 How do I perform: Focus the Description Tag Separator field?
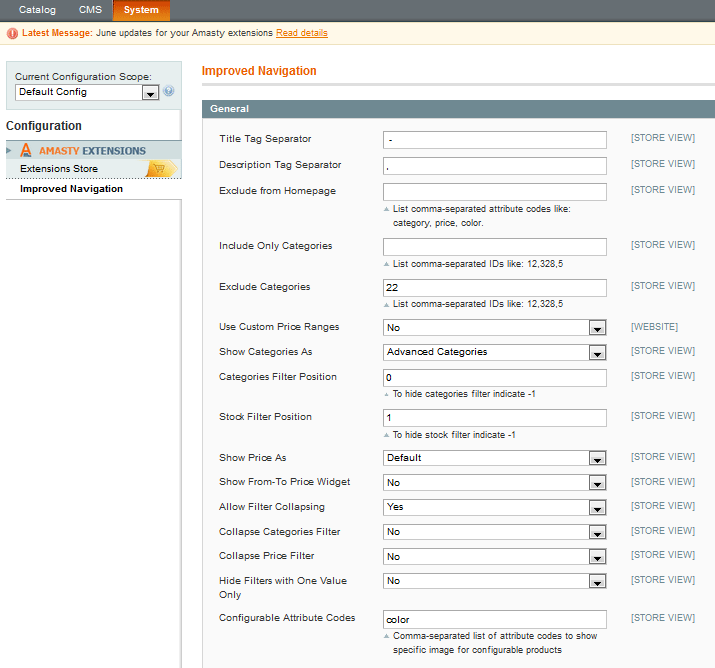[495, 166]
